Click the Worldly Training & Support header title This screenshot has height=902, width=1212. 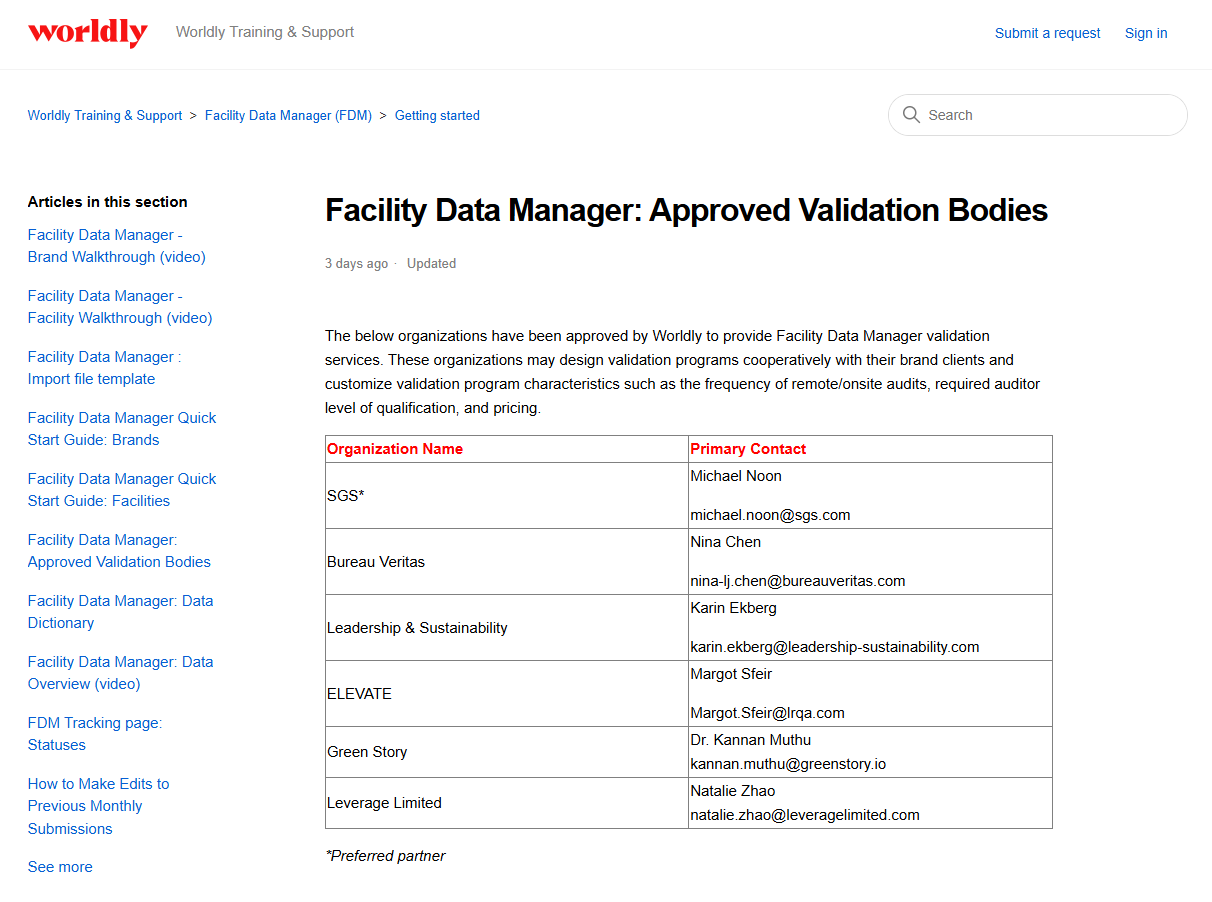pyautogui.click(x=265, y=32)
